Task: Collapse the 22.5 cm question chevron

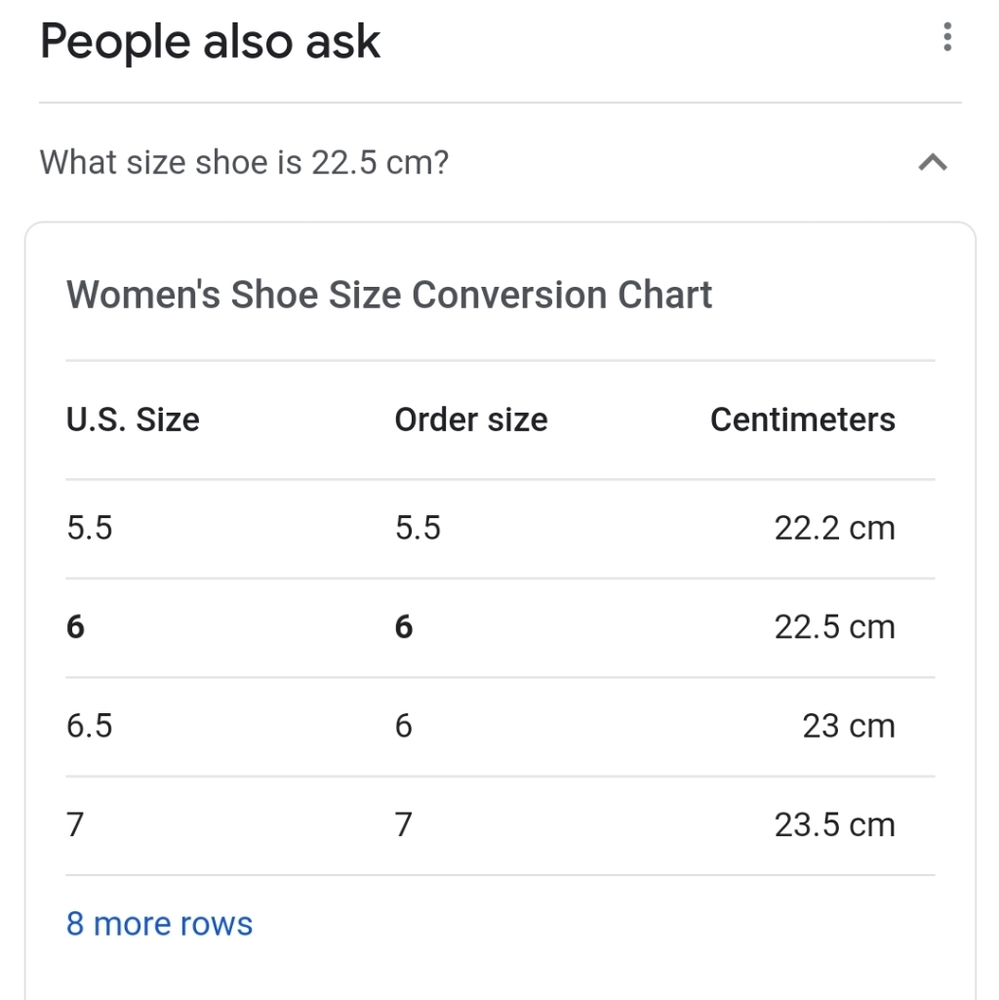Action: [x=933, y=162]
